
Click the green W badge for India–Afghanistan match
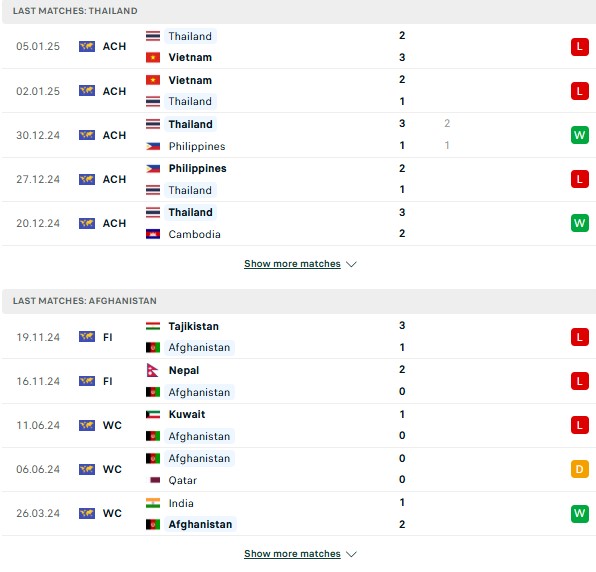(x=579, y=513)
